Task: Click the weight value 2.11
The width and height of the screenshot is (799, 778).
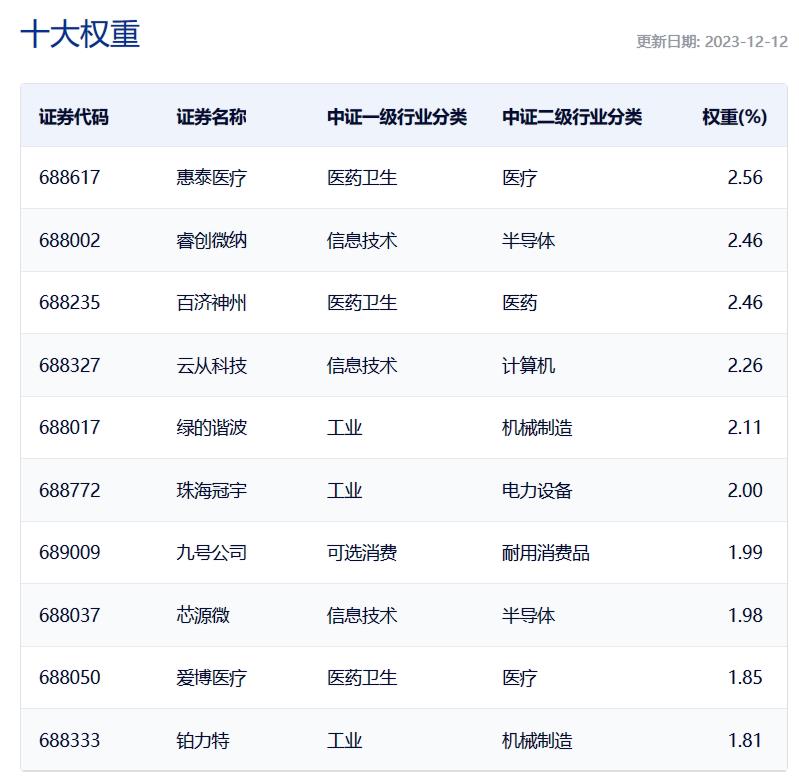Action: pos(744,427)
